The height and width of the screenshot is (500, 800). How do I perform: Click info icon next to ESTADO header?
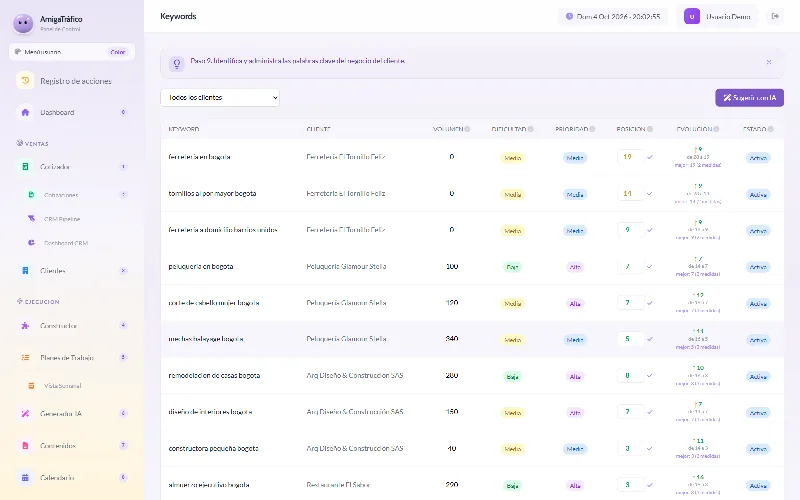coord(770,129)
